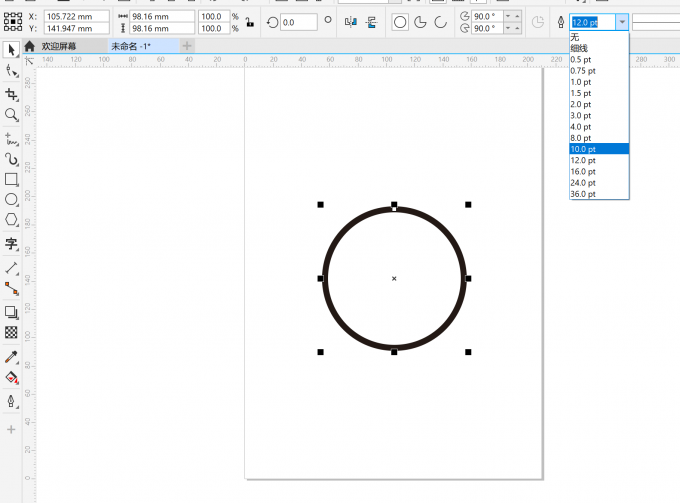Select the Transparency checkerboard tool
Screen dimensions: 680x503
click(11, 333)
